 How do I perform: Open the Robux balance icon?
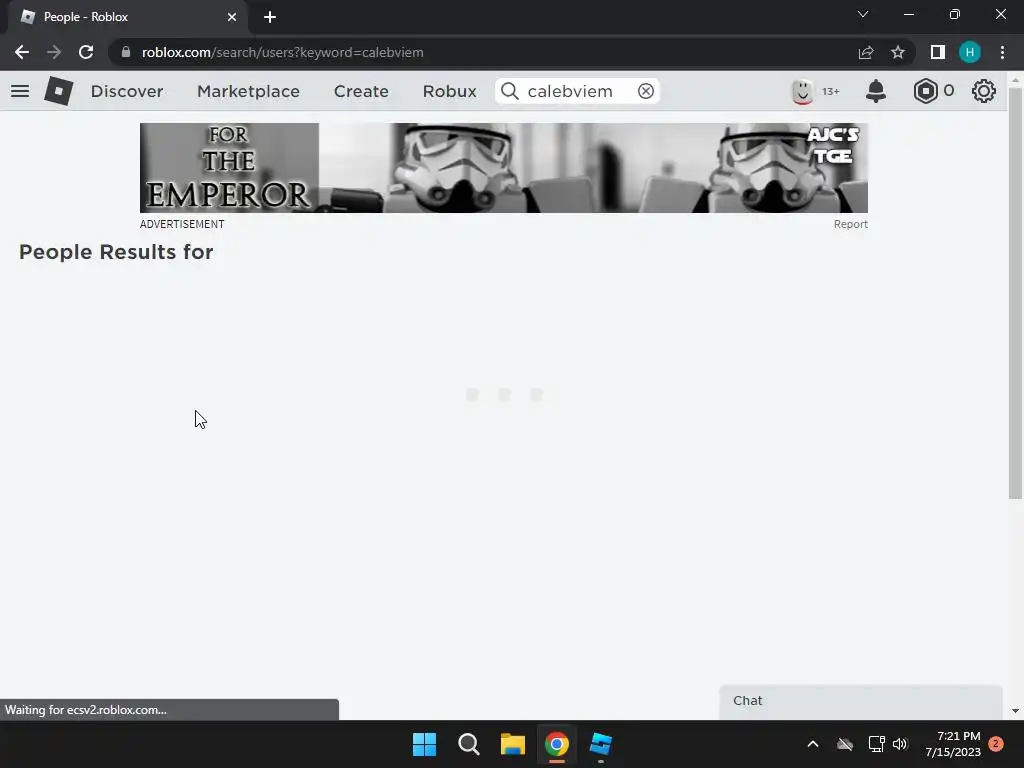pyautogui.click(x=925, y=91)
